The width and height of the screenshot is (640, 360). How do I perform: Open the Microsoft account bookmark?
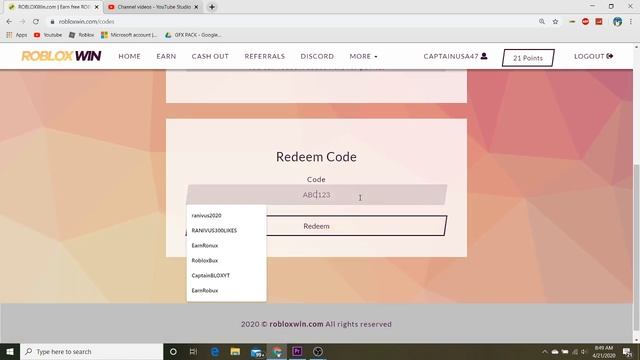[129, 35]
